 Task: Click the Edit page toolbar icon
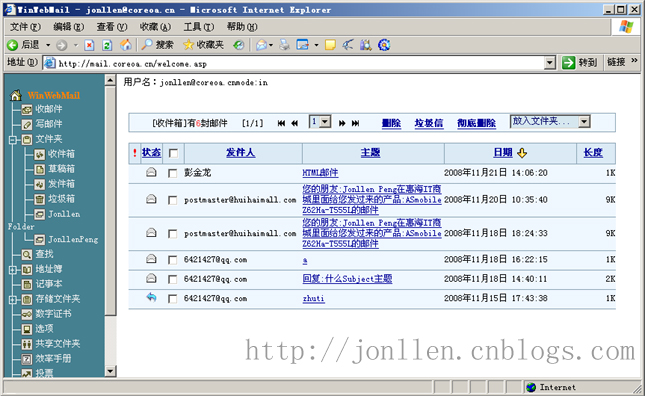[303, 45]
